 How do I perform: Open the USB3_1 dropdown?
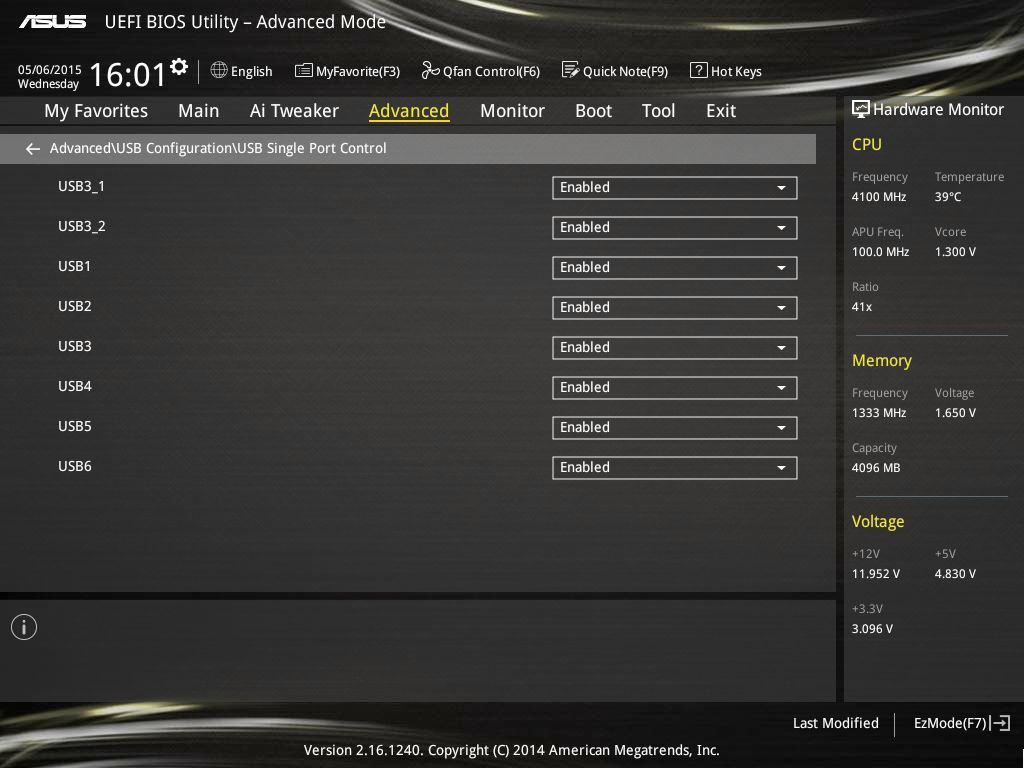click(675, 188)
